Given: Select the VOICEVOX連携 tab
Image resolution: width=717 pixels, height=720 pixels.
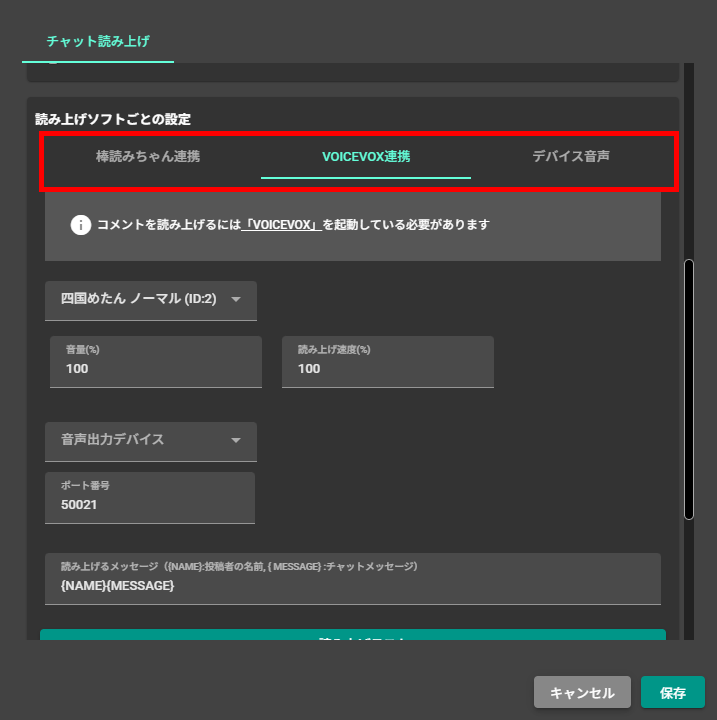Looking at the screenshot, I should point(366,157).
